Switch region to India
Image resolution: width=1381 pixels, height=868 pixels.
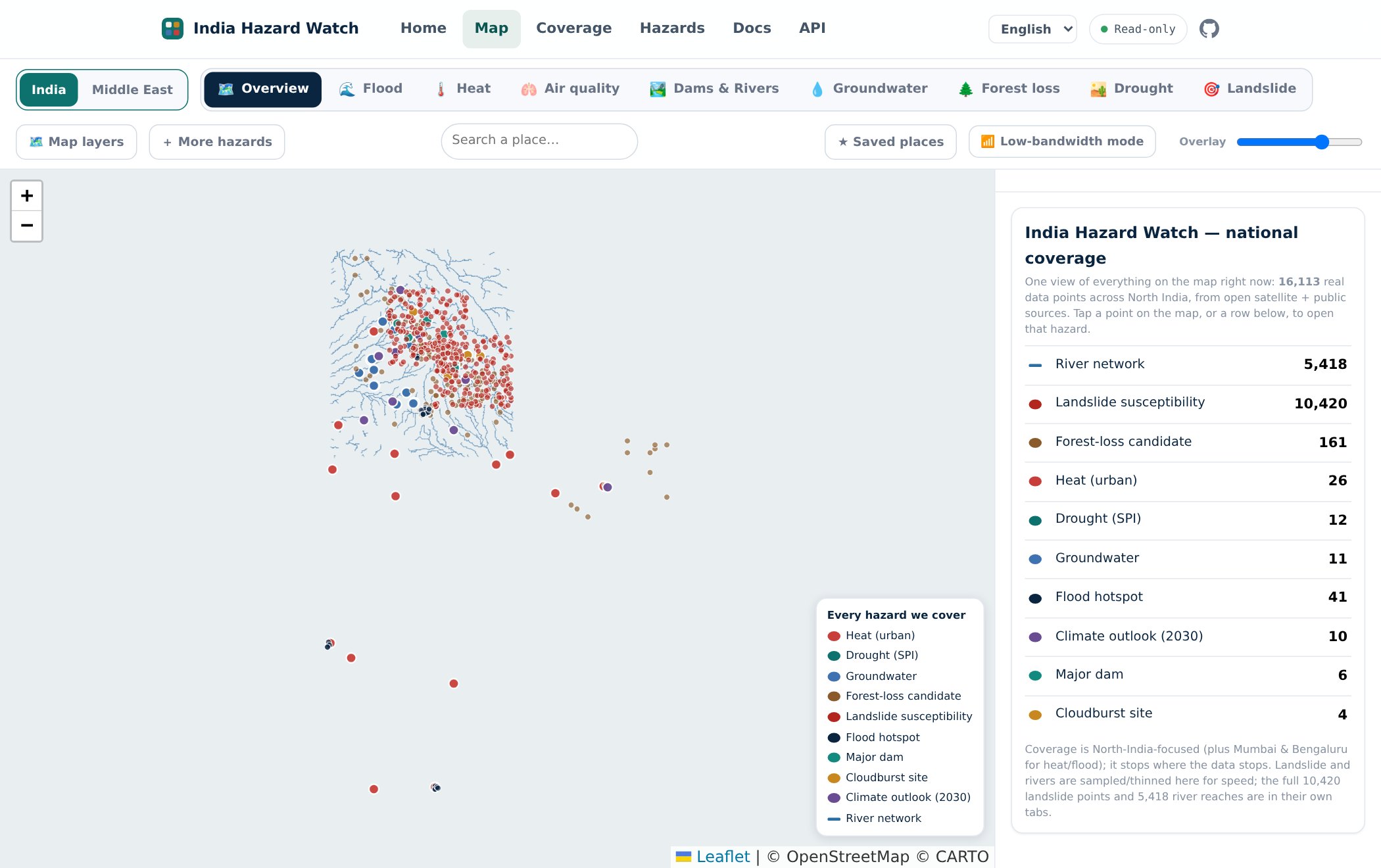coord(49,89)
